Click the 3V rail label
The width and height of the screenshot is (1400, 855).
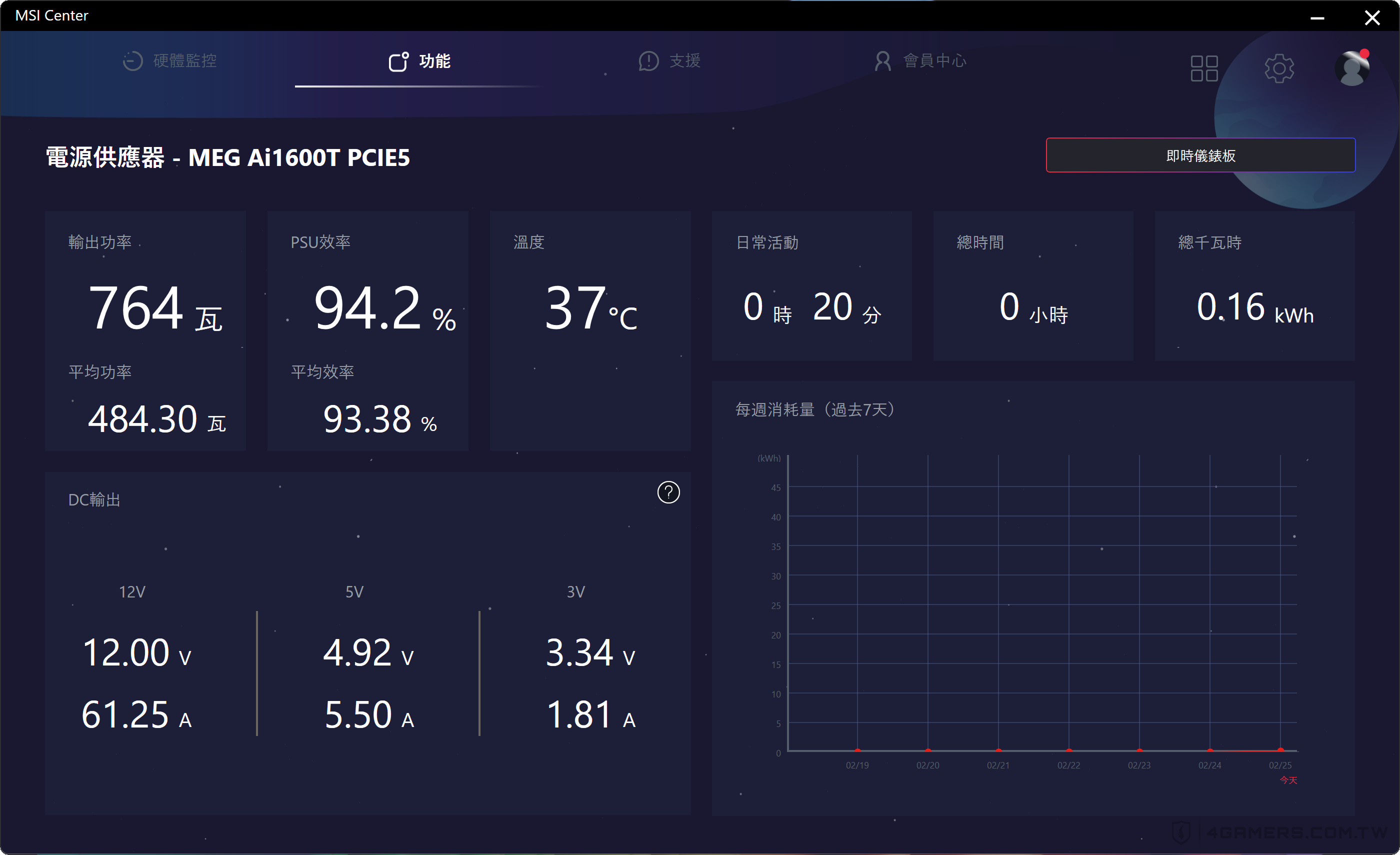coord(575,592)
